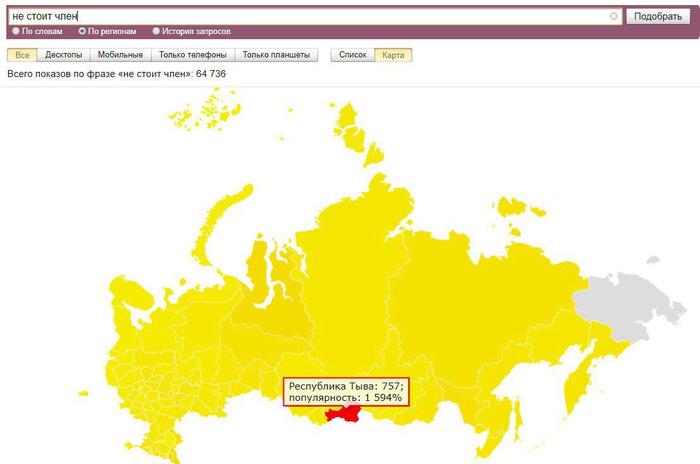This screenshot has width=700, height=464.
Task: Switch to the Все device tab
Action: tap(22, 55)
